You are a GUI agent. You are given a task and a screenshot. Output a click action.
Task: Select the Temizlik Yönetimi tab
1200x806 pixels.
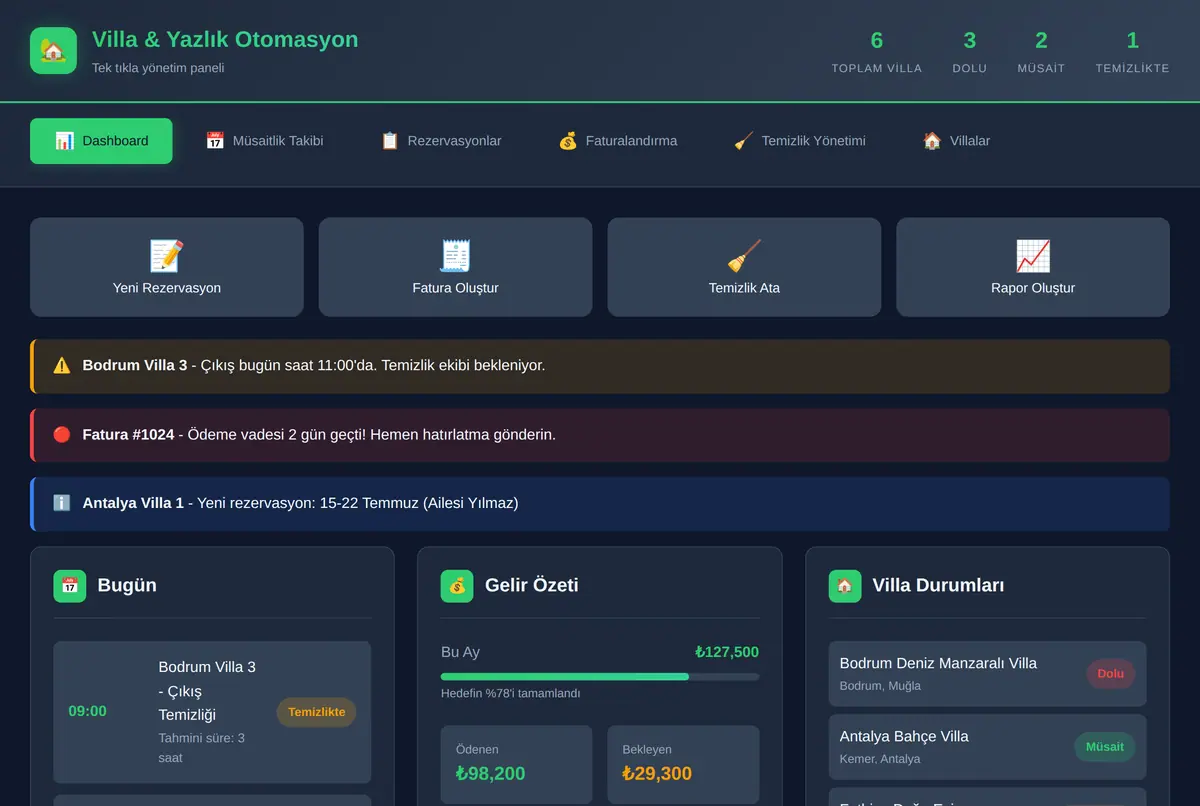tap(800, 141)
